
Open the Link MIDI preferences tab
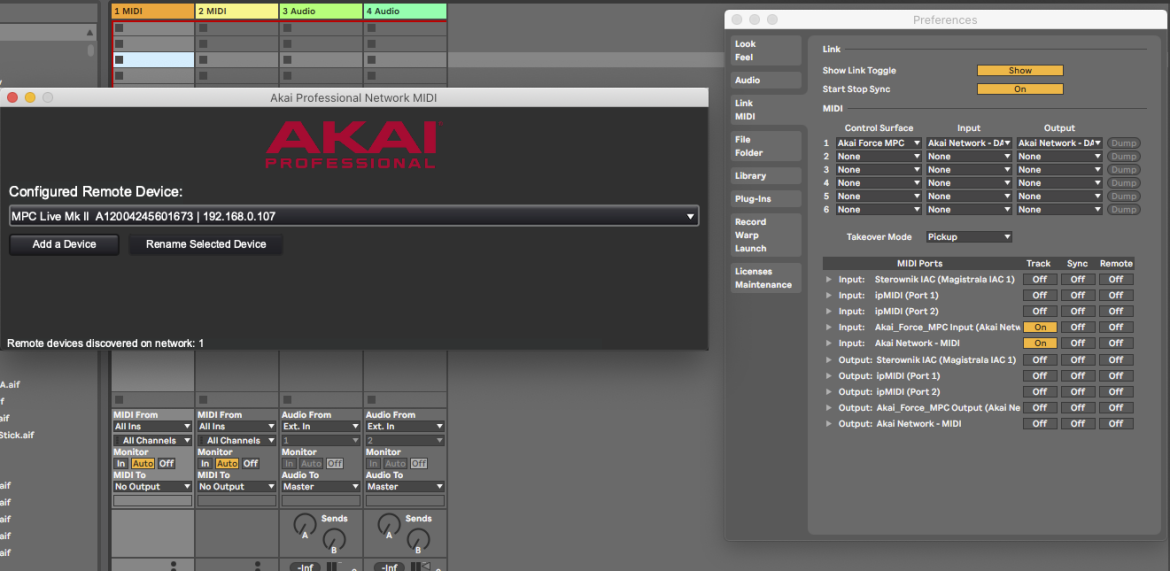[766, 110]
